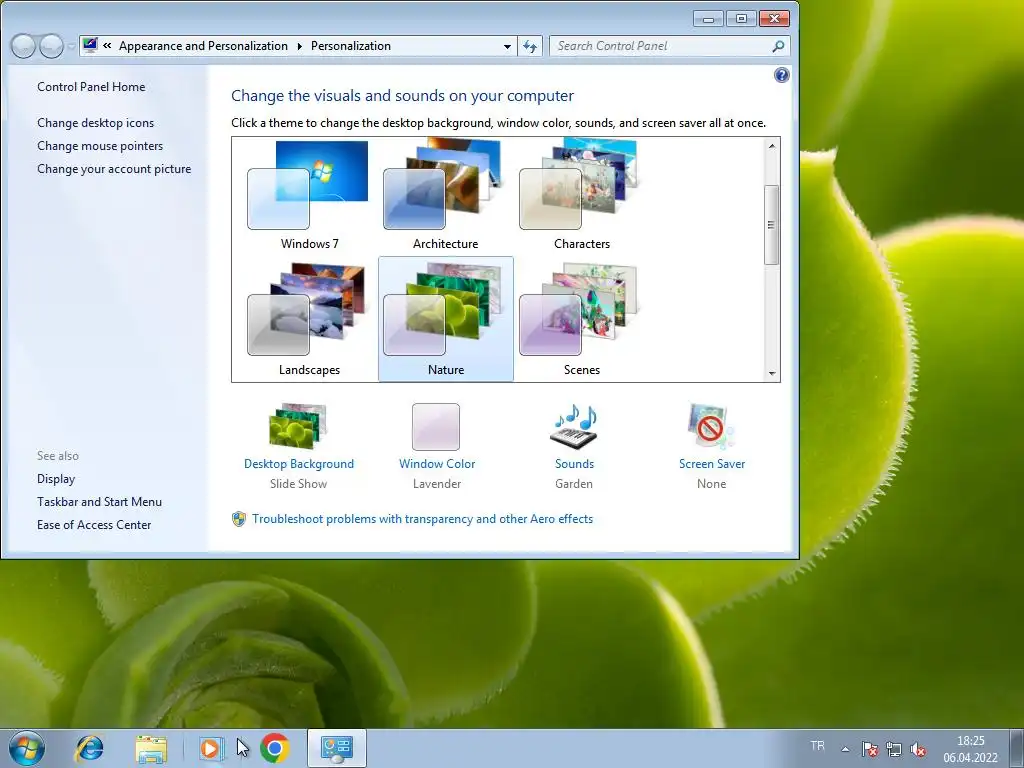Click the shield icon beside Troubleshoot link
Viewport: 1024px width, 768px height.
[239, 519]
